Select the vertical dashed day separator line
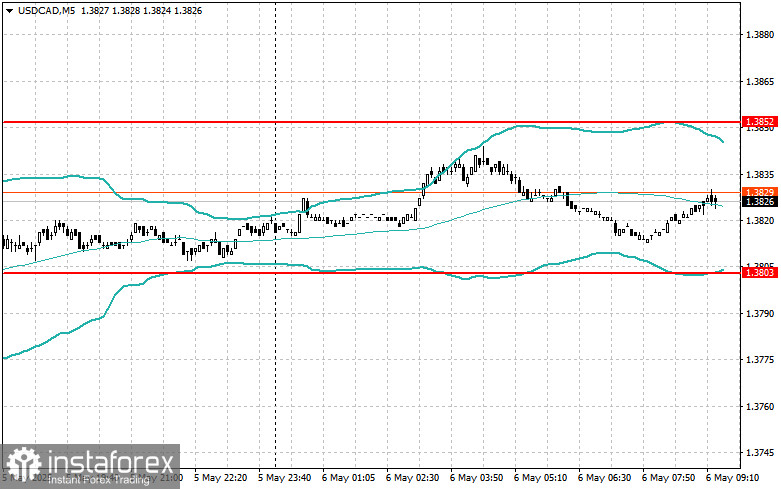The image size is (781, 489). (275, 235)
